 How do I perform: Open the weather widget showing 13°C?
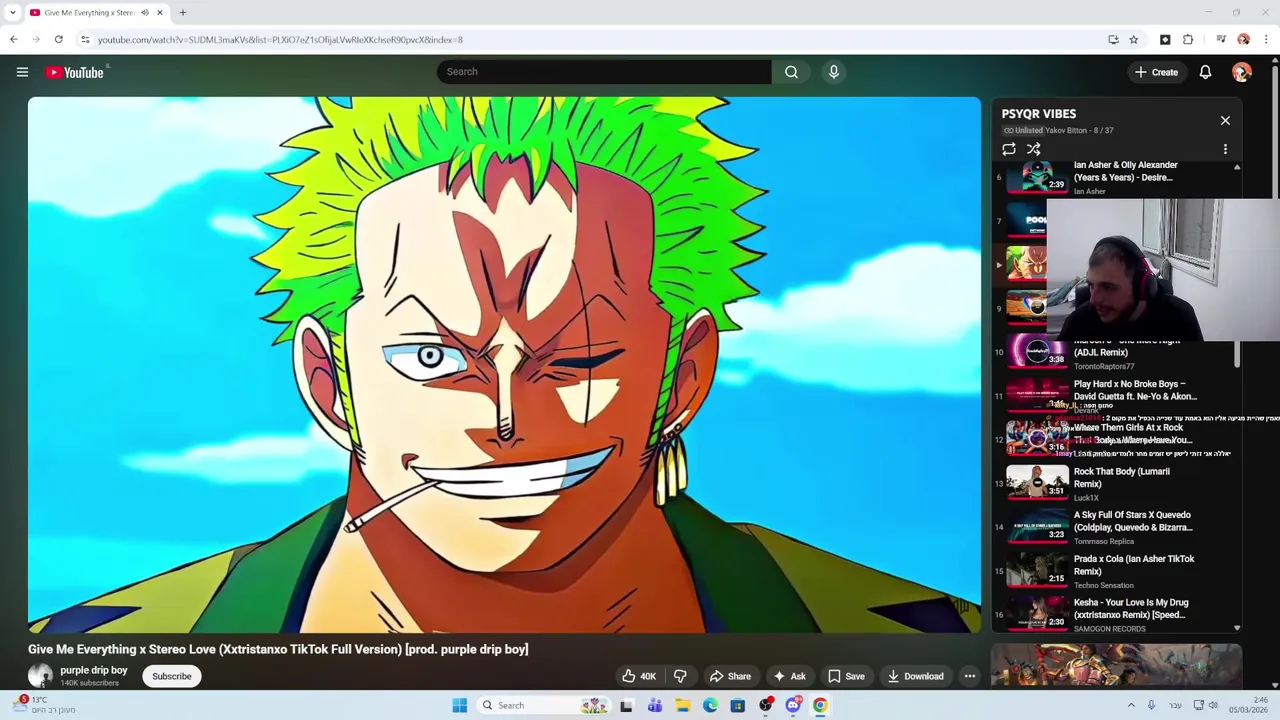45,705
